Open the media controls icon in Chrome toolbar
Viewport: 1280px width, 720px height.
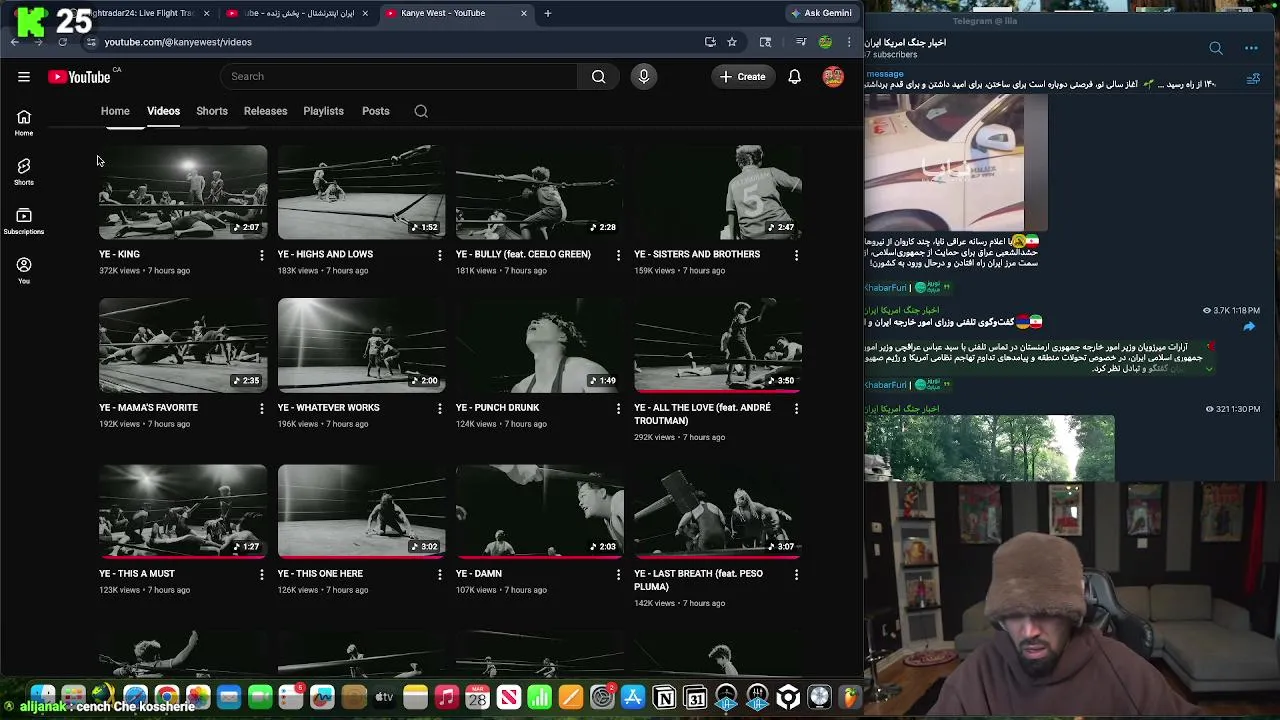(801, 42)
